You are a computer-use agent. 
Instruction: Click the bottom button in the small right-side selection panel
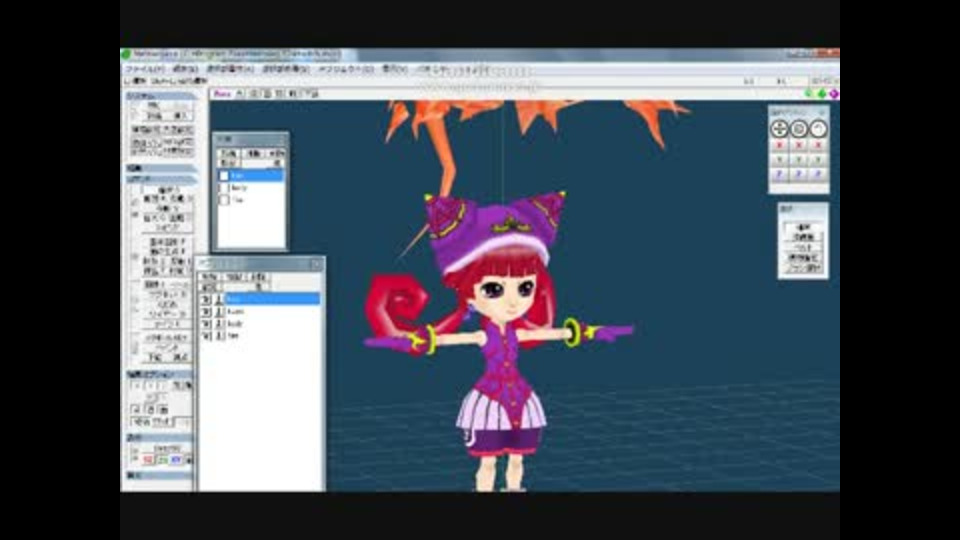(x=803, y=268)
